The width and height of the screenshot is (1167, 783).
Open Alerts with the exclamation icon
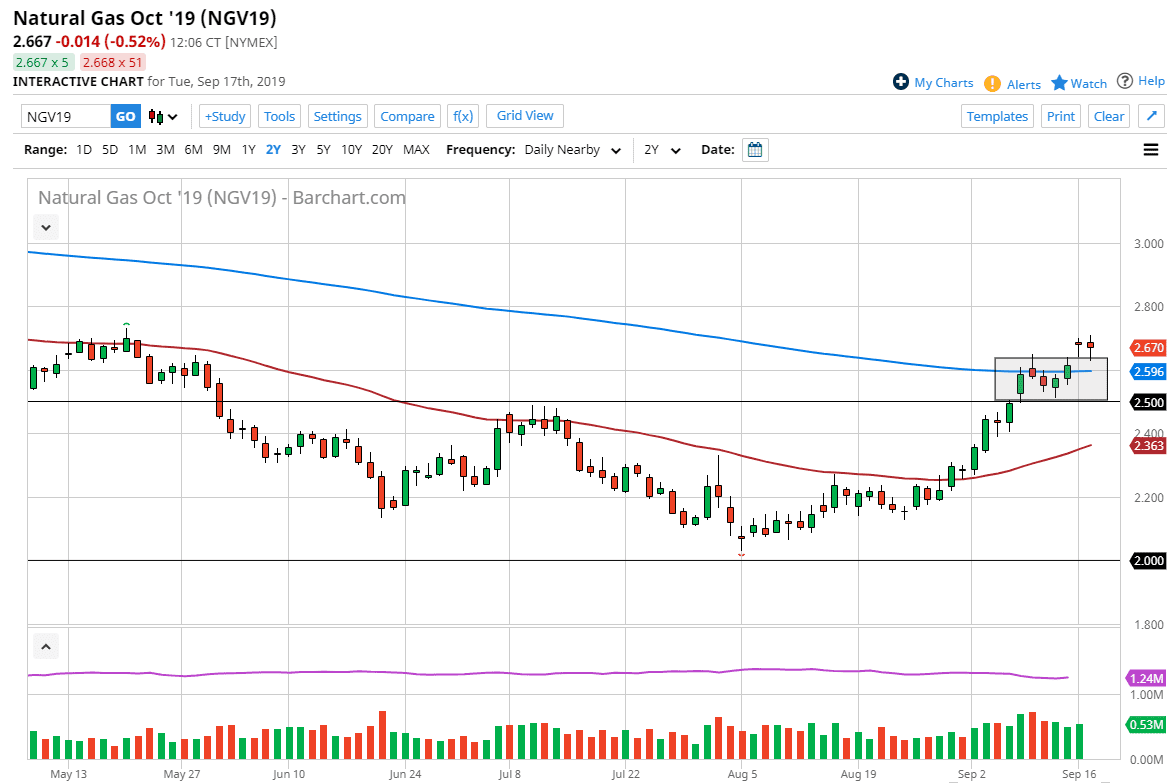pos(1012,84)
